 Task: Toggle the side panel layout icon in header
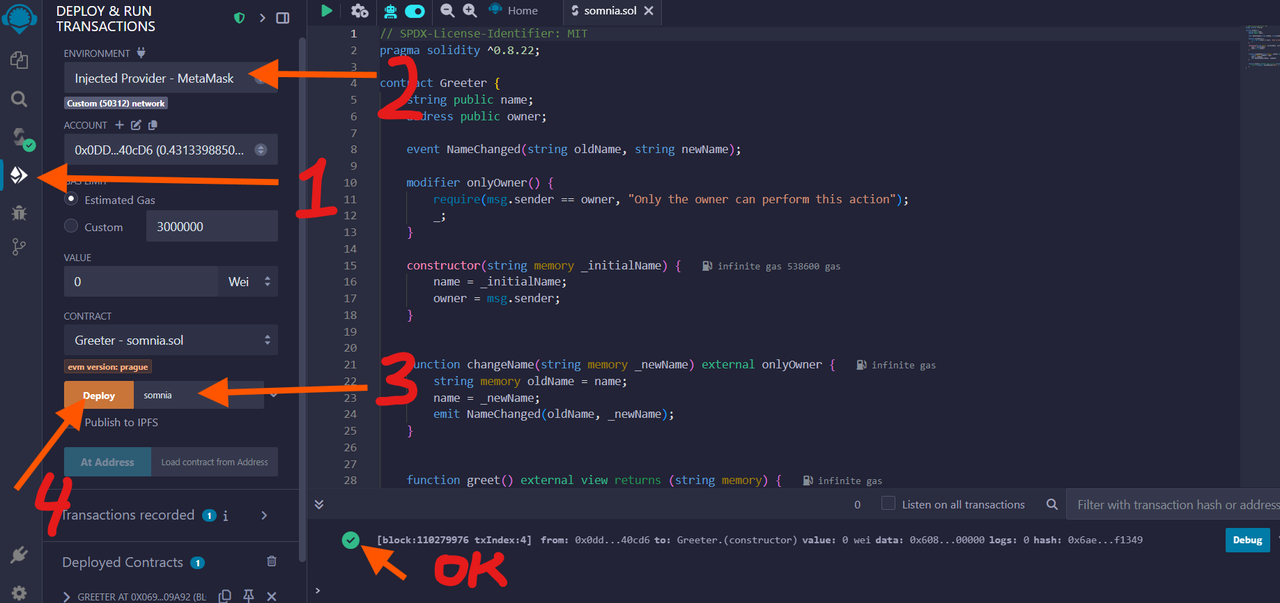tap(283, 18)
